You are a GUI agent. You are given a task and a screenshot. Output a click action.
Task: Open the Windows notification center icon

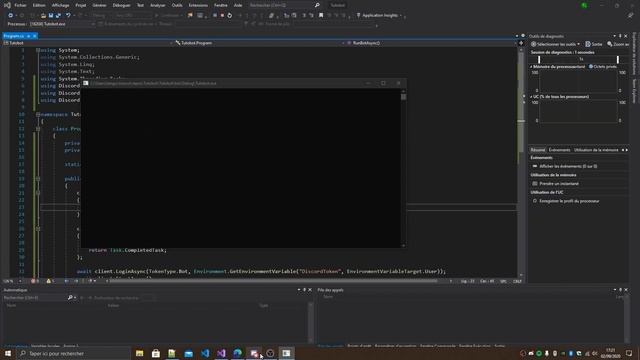pos(629,353)
